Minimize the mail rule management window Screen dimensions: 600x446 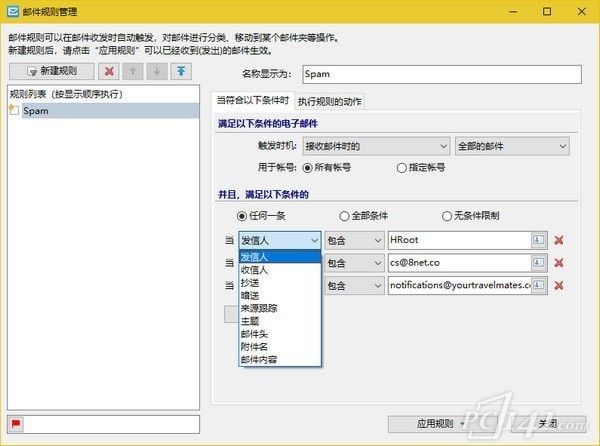click(x=513, y=11)
